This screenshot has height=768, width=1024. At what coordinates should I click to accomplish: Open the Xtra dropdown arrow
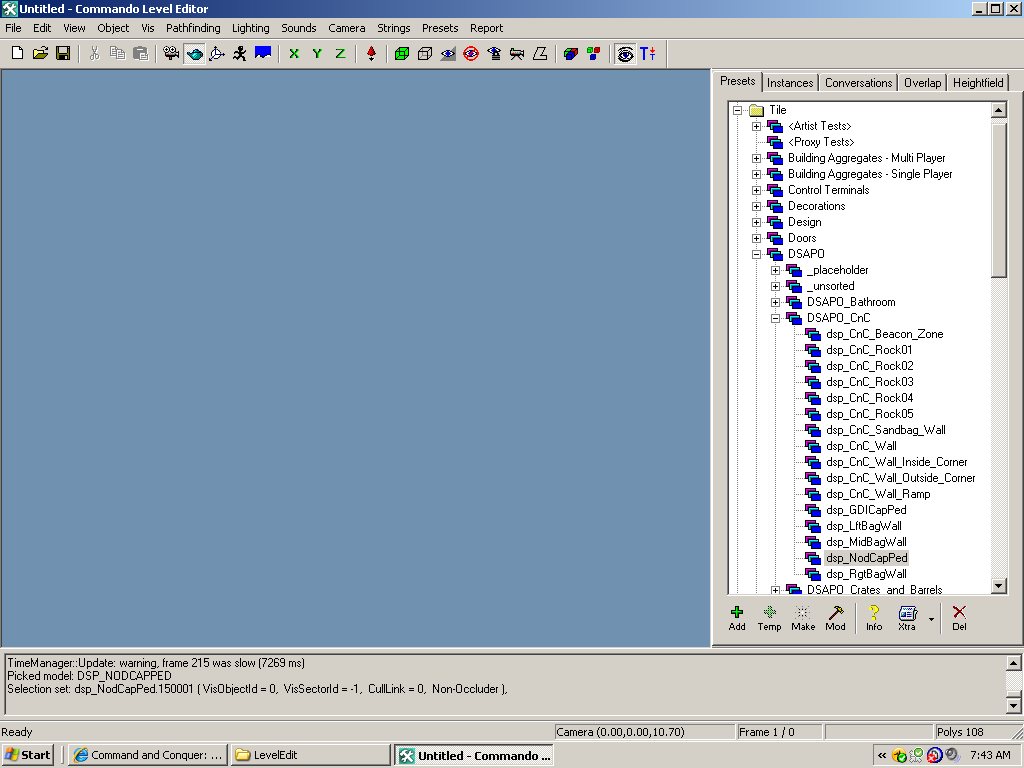tap(931, 619)
